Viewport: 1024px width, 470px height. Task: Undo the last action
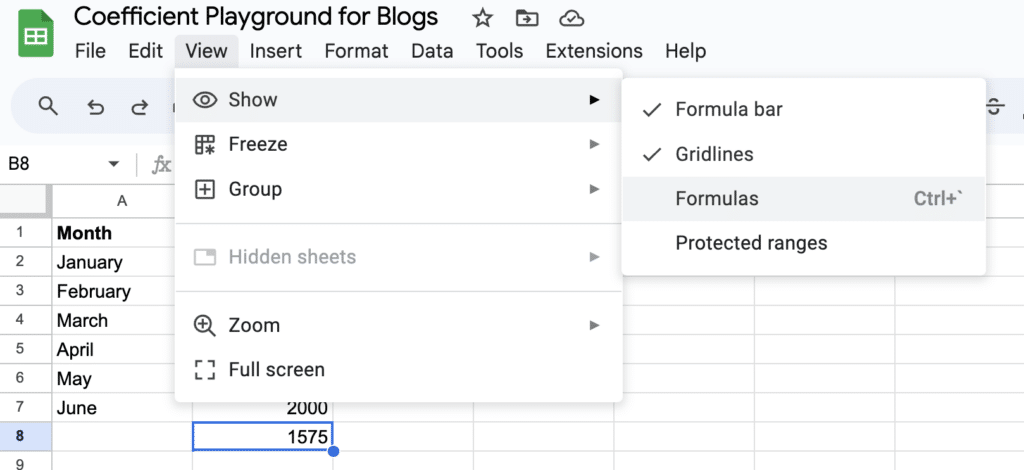[x=95, y=106]
